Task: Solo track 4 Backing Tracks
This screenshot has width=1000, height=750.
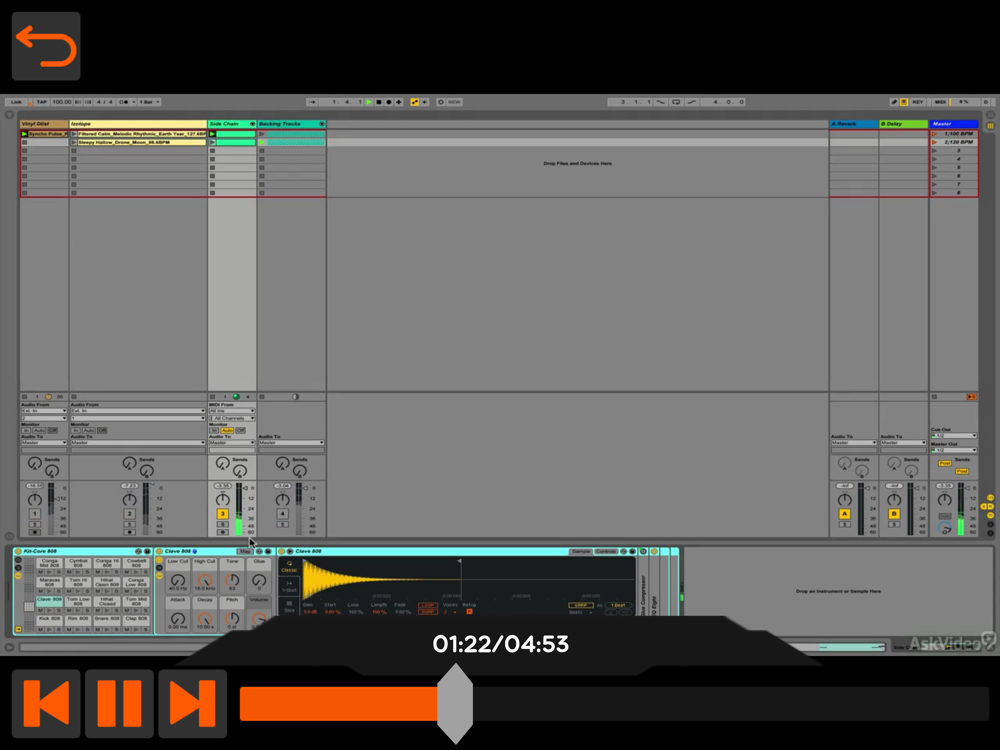Action: pyautogui.click(x=283, y=524)
